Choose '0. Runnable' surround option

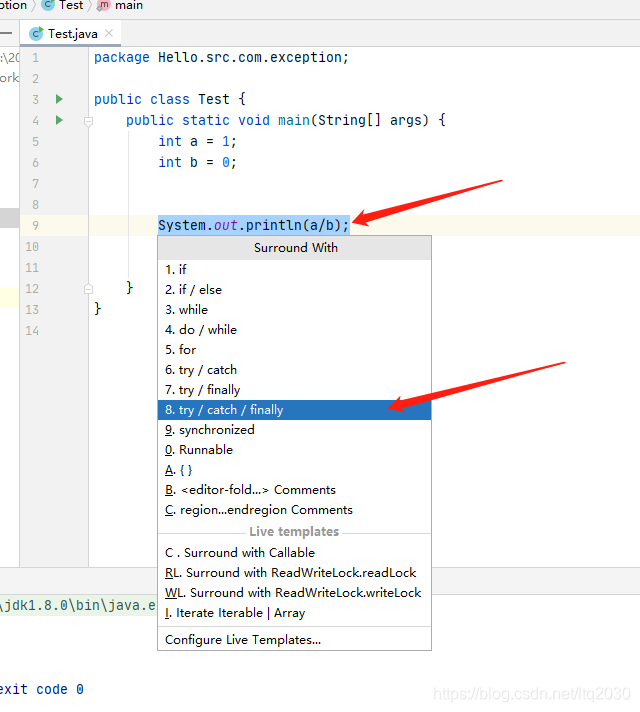[294, 450]
